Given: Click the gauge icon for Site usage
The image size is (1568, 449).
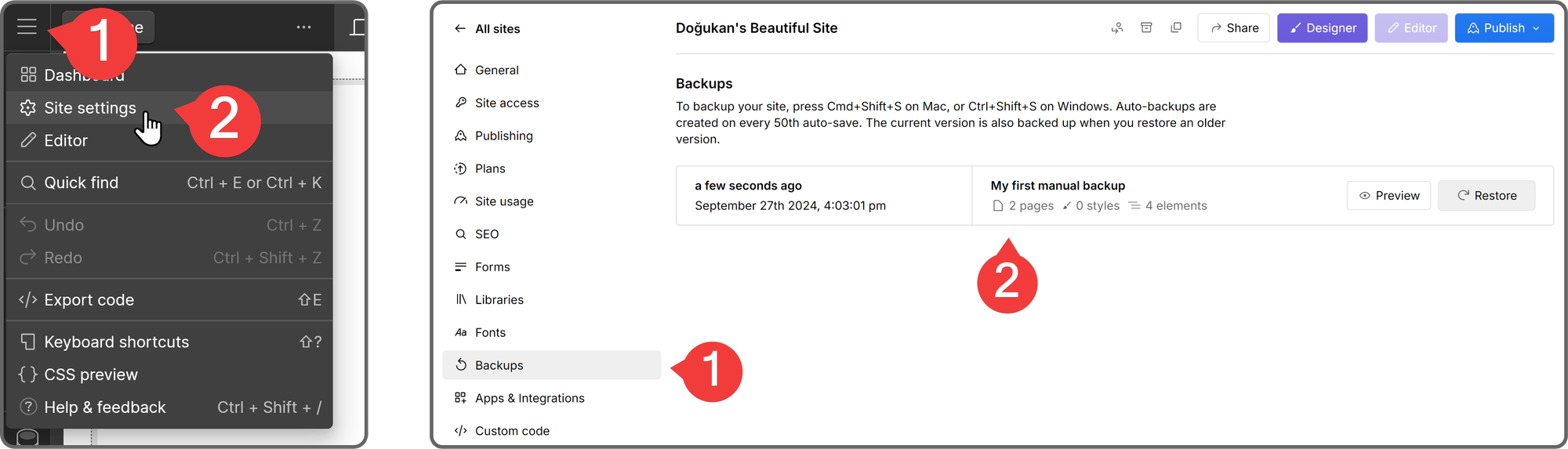Looking at the screenshot, I should coord(461,201).
